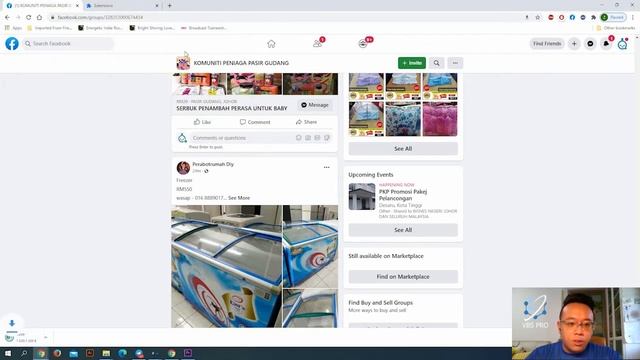Click See All under Upcoming Events

[403, 230]
